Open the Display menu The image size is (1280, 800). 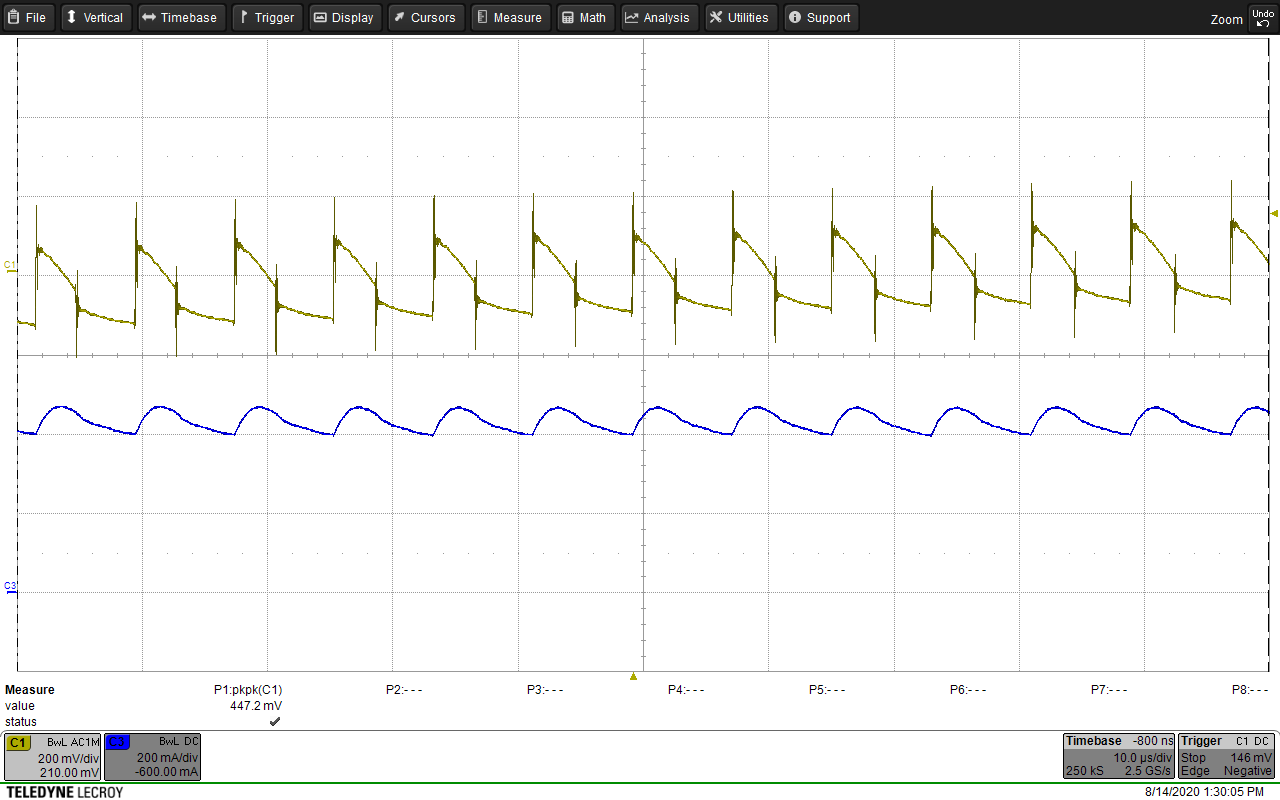pos(344,17)
